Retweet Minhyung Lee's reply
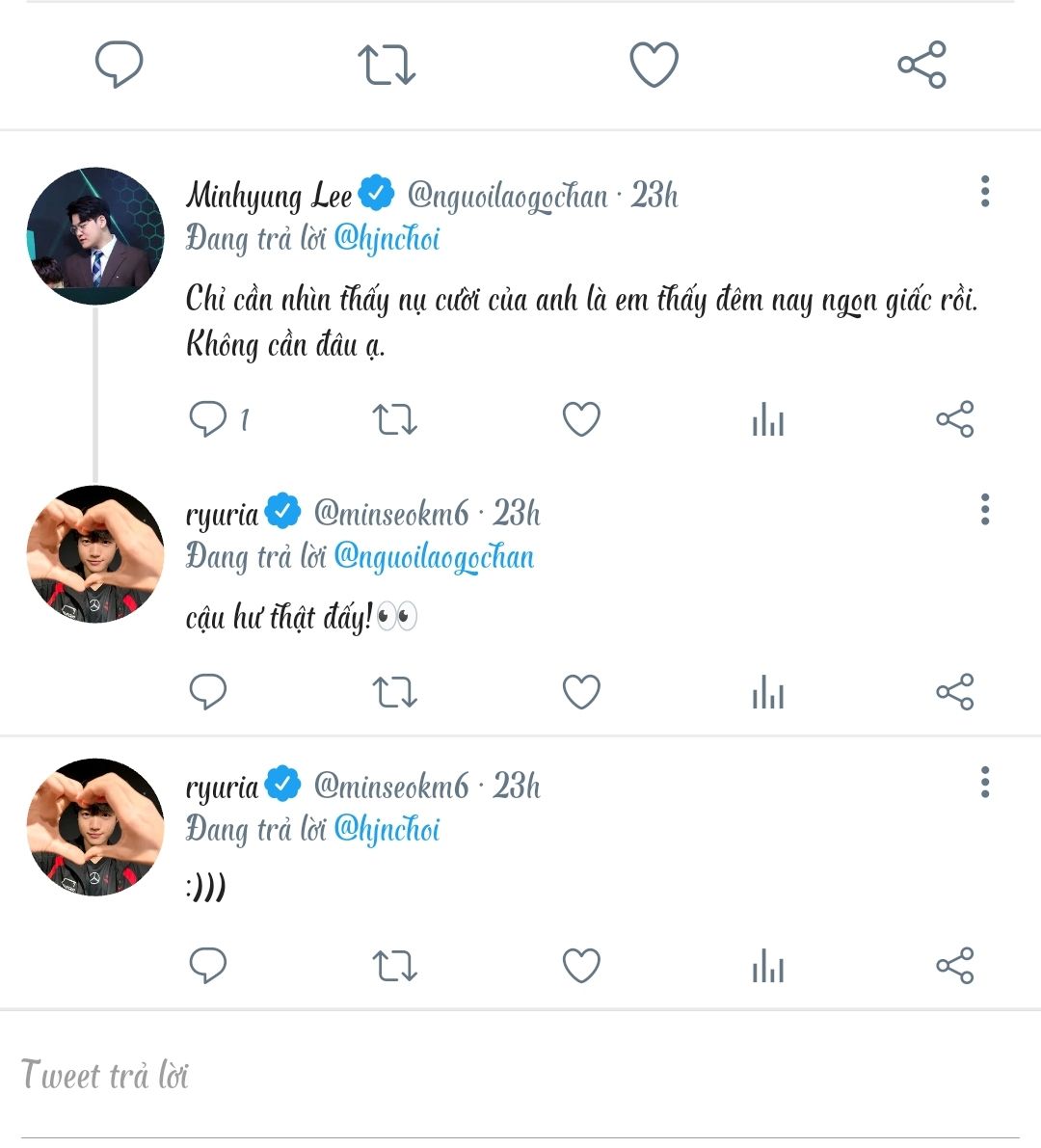The image size is (1041, 1148). [394, 419]
